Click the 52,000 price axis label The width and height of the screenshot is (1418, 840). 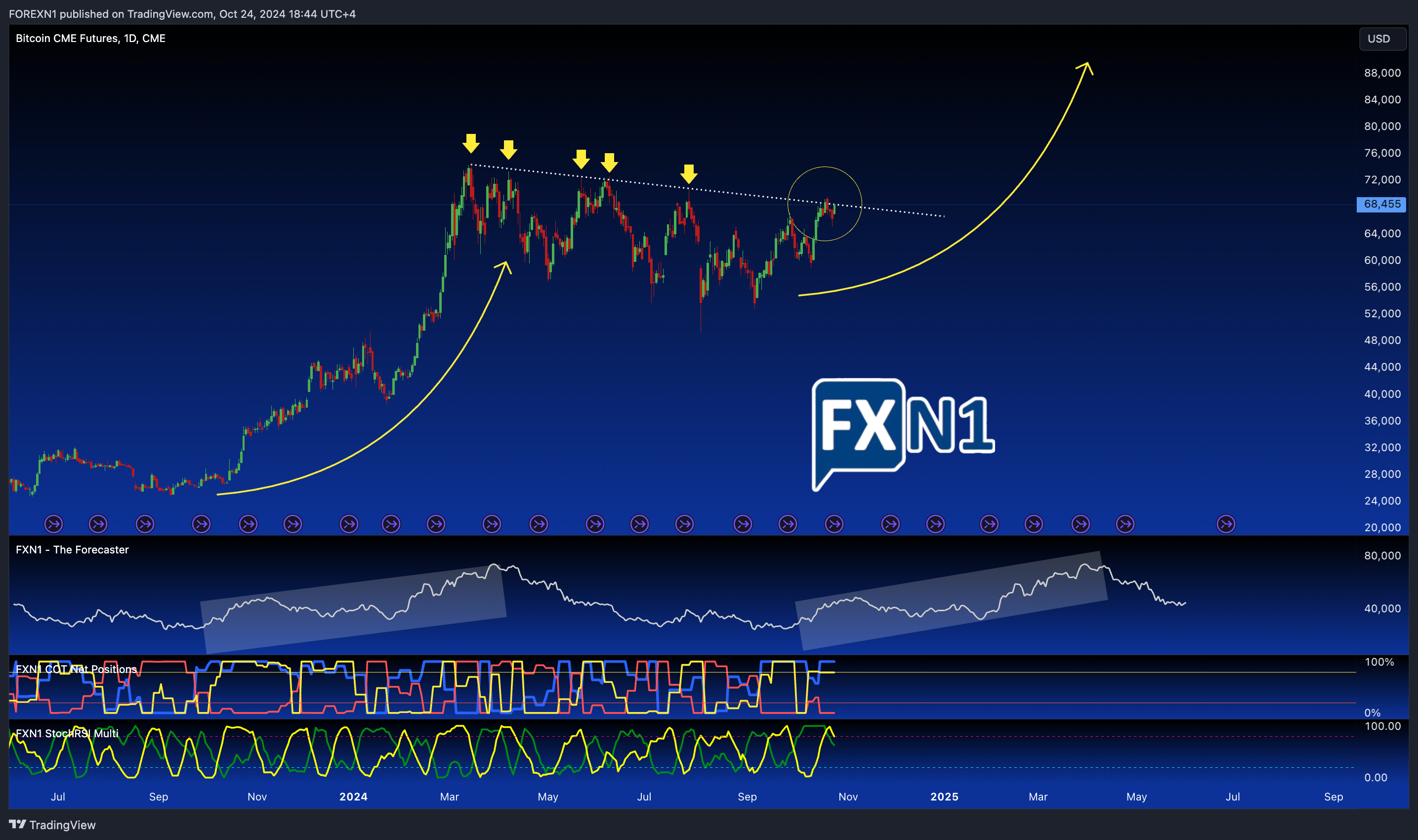coord(1382,314)
